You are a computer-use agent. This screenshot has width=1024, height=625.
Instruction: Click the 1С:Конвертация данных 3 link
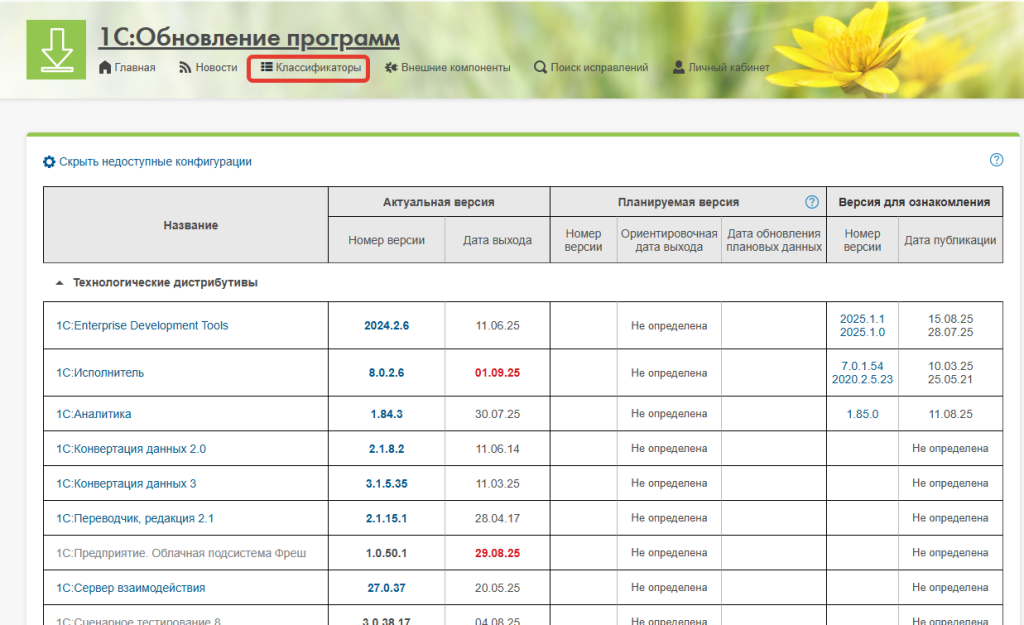pos(126,484)
